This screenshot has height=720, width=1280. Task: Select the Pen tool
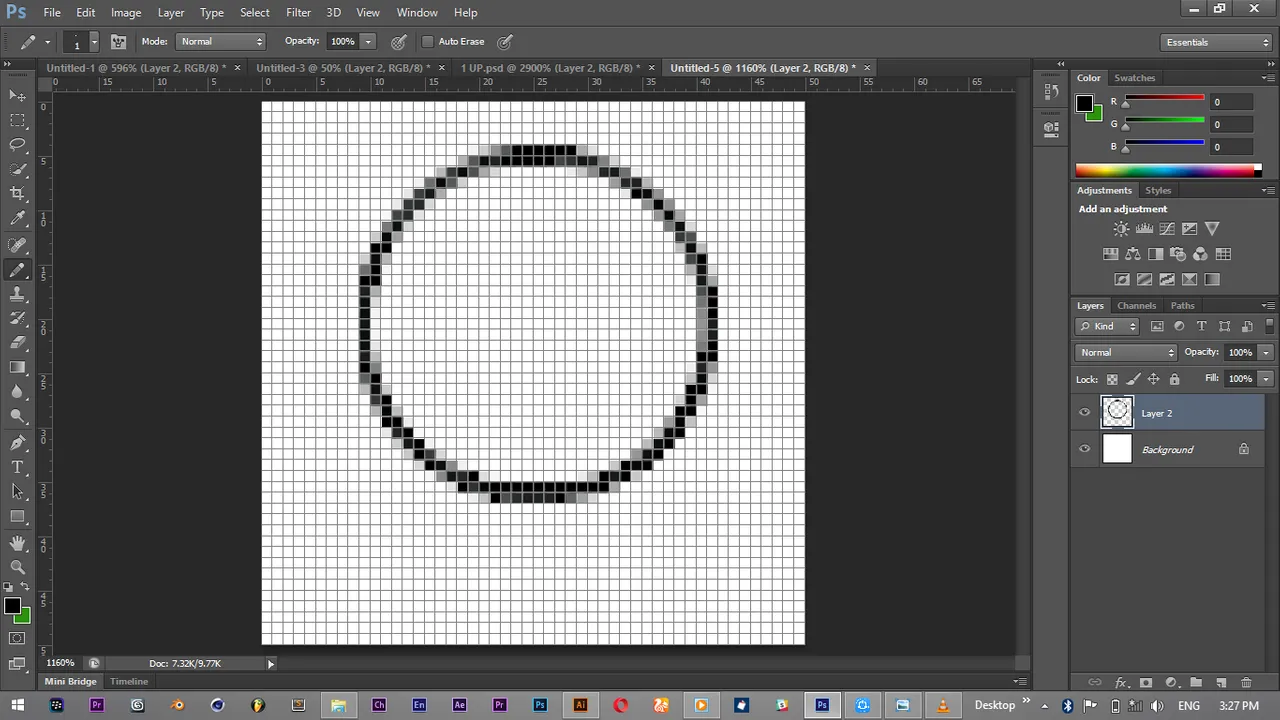tap(18, 443)
